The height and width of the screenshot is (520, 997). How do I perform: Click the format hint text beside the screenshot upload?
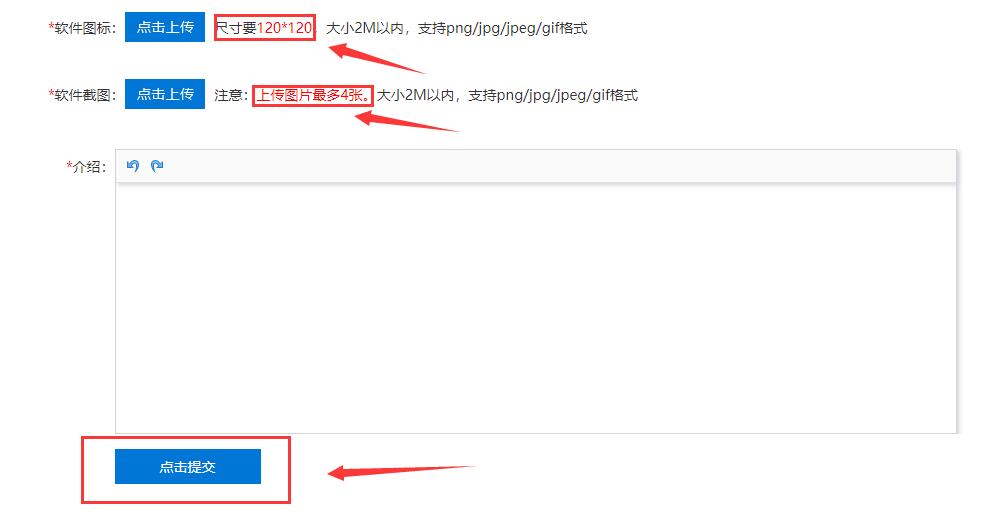[x=507, y=95]
